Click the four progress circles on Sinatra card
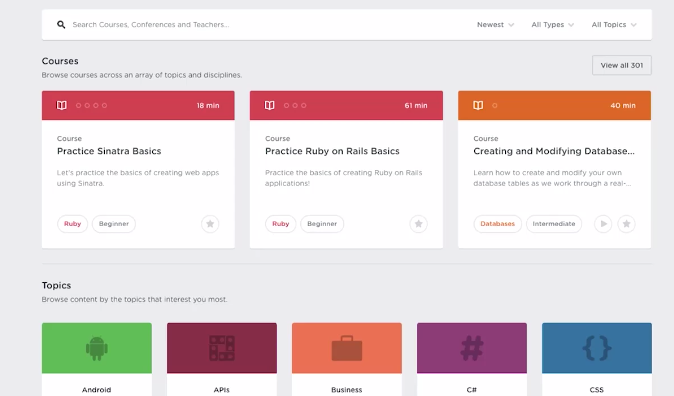The image size is (674, 396). click(x=91, y=105)
